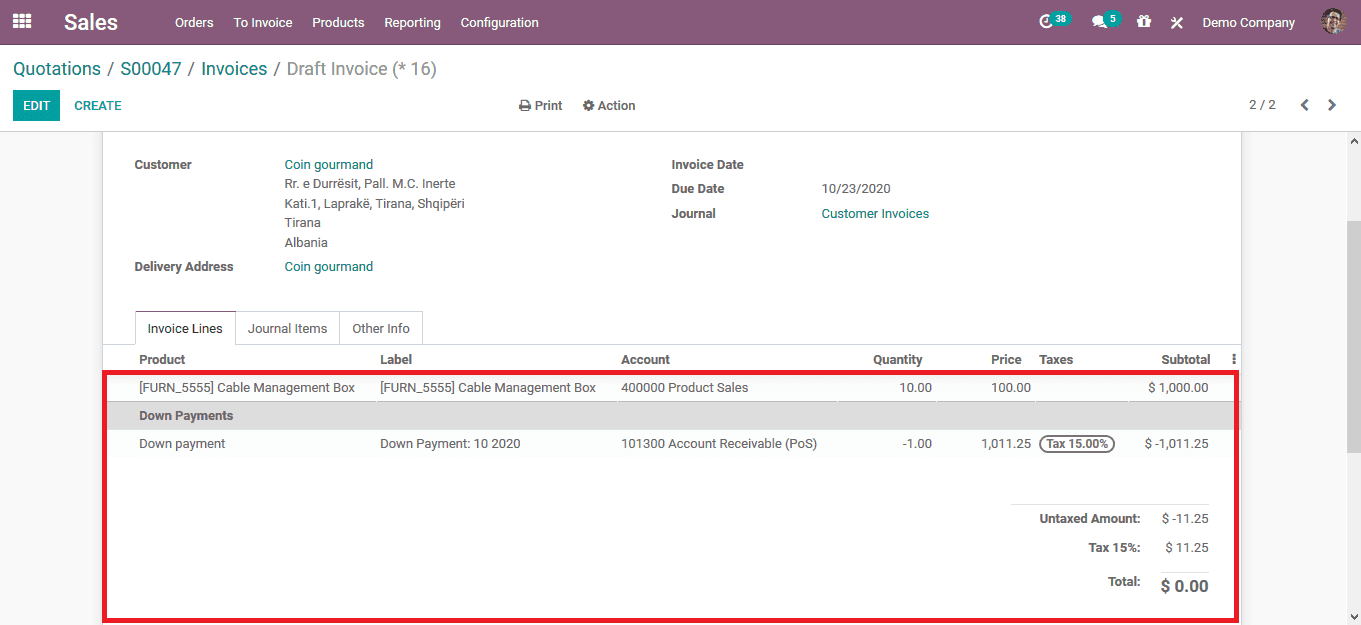This screenshot has height=625, width=1361.
Task: Click 400000 Product Sales account cell
Action: pos(685,387)
